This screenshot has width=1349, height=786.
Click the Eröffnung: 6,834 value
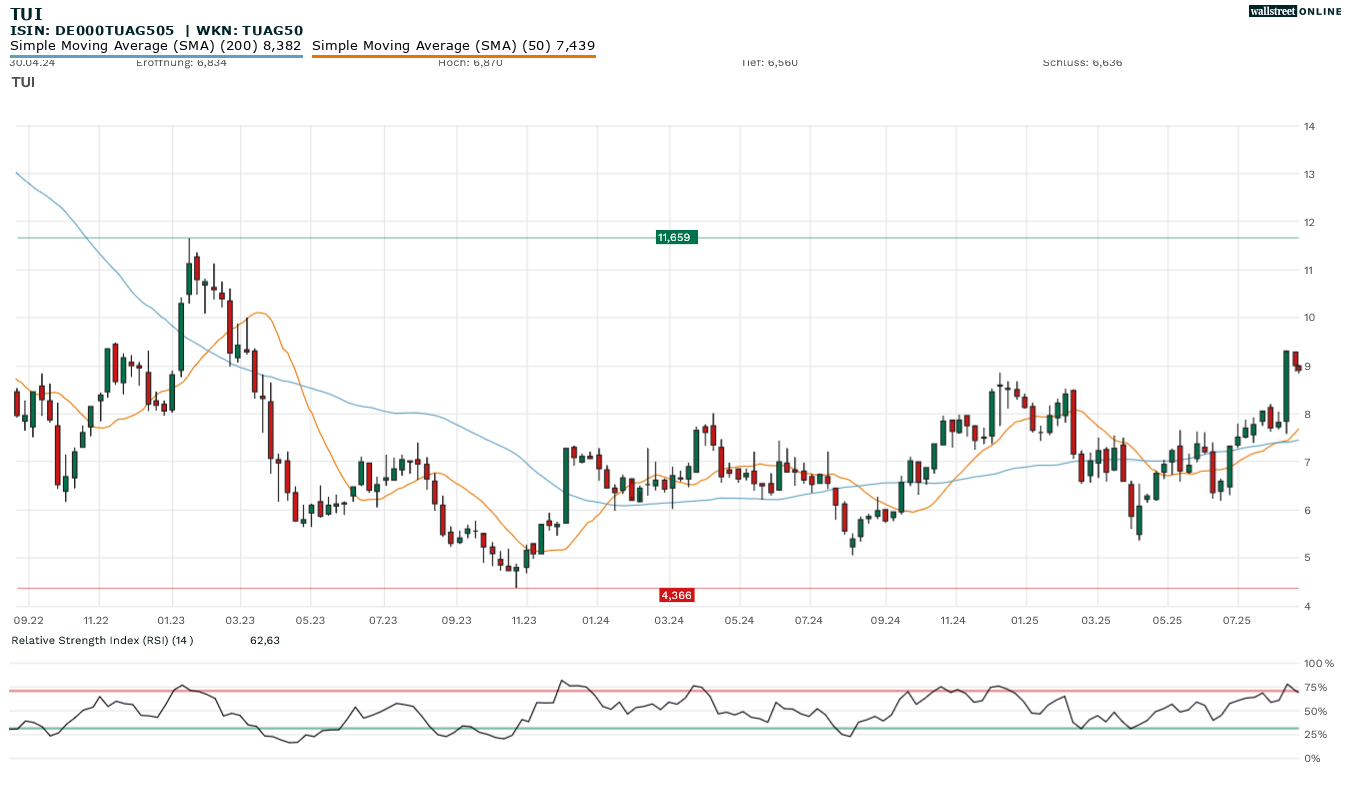[x=181, y=62]
